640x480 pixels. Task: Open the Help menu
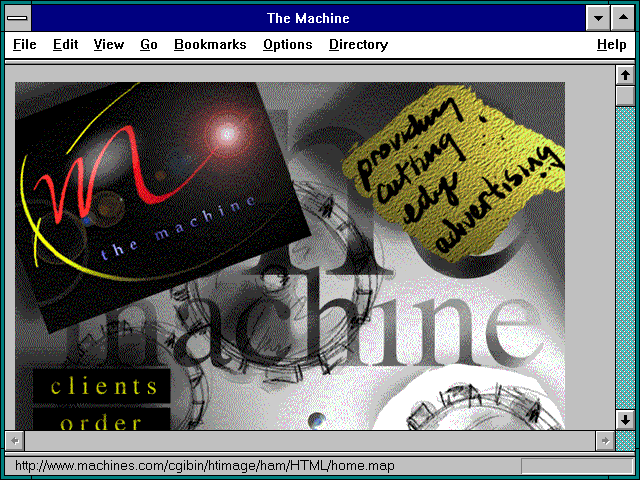click(x=611, y=44)
